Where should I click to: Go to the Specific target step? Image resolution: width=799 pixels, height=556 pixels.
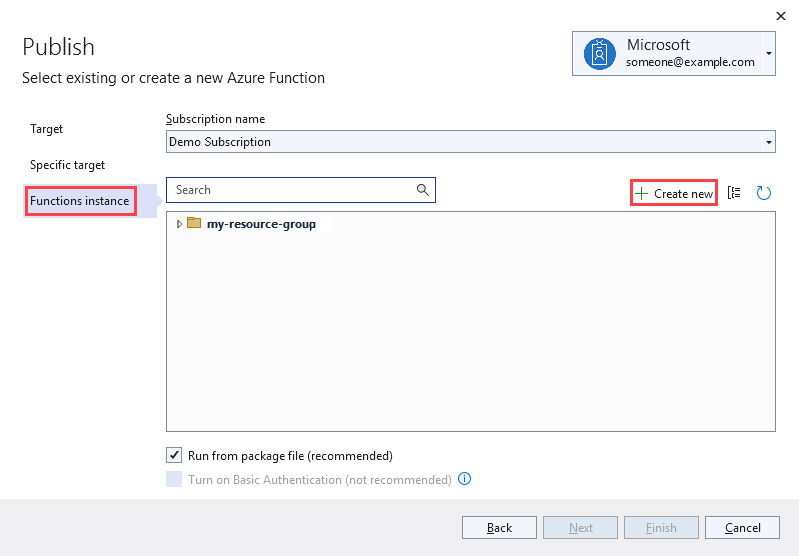click(x=67, y=165)
